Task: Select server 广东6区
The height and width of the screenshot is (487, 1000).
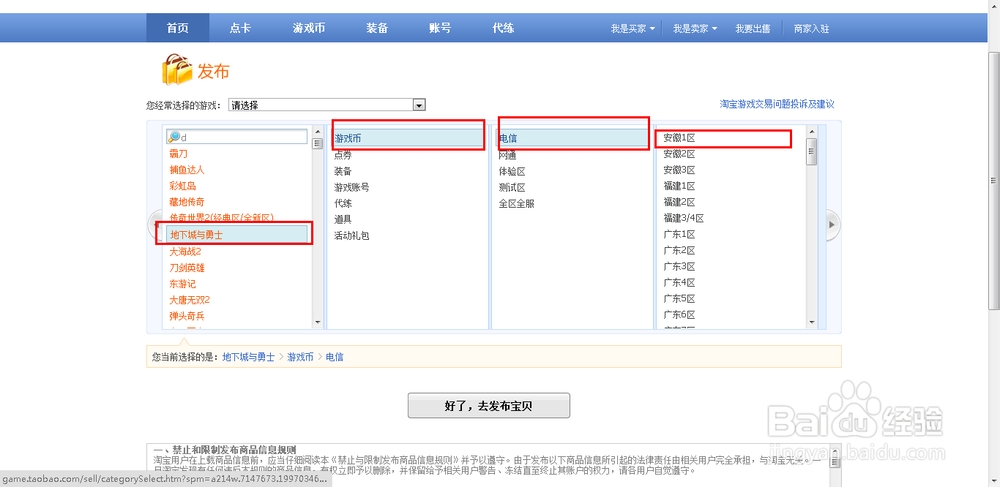Action: point(679,314)
